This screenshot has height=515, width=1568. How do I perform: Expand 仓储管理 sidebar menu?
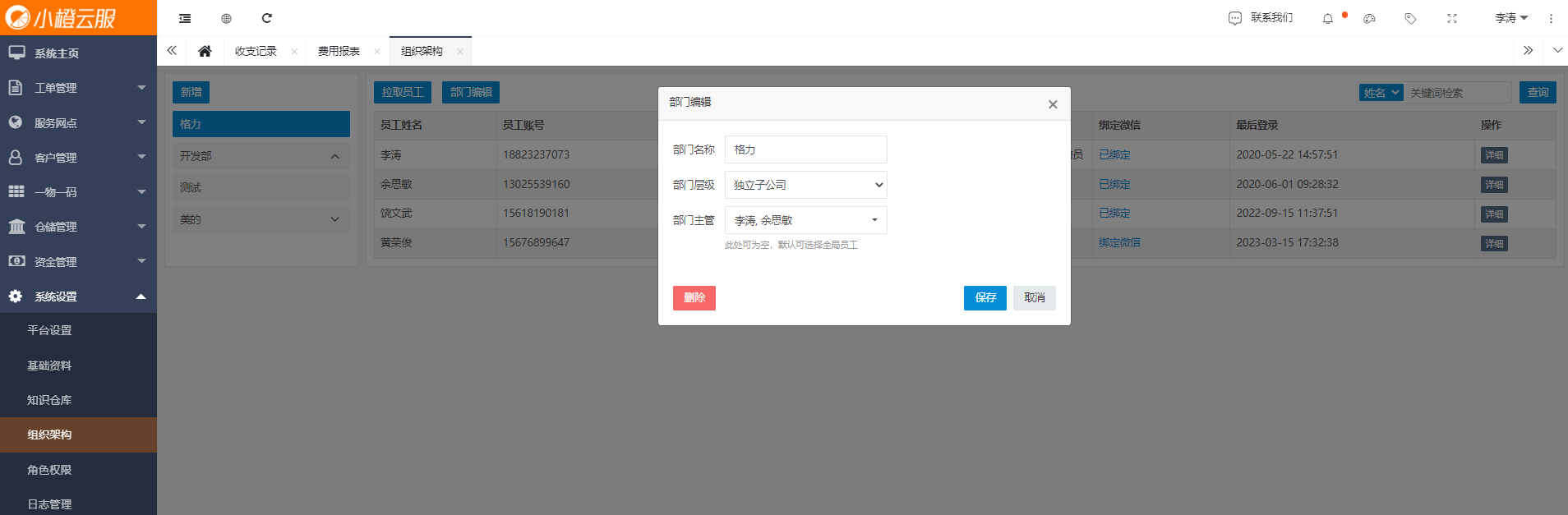(78, 226)
